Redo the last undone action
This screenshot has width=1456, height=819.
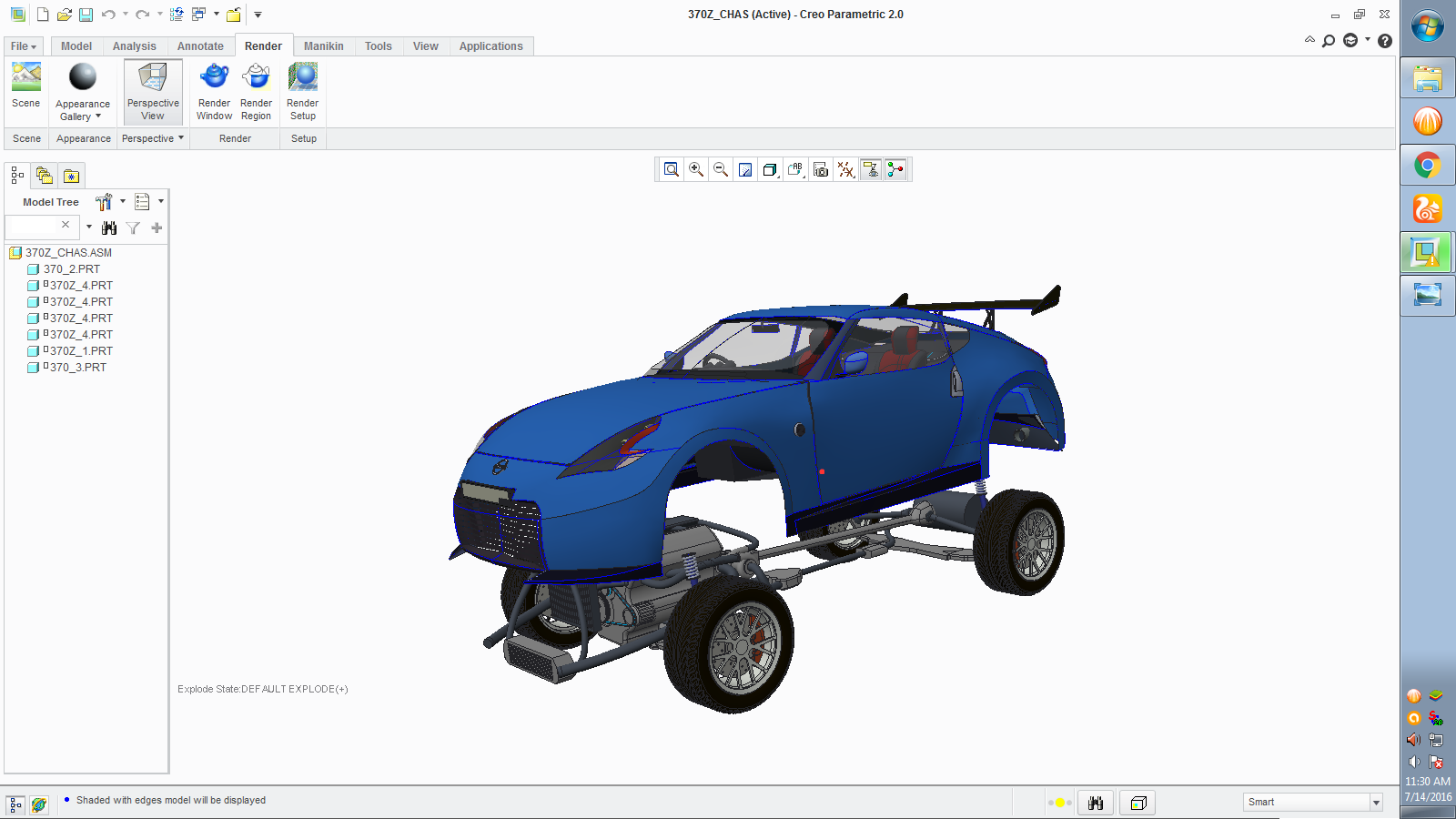142,15
